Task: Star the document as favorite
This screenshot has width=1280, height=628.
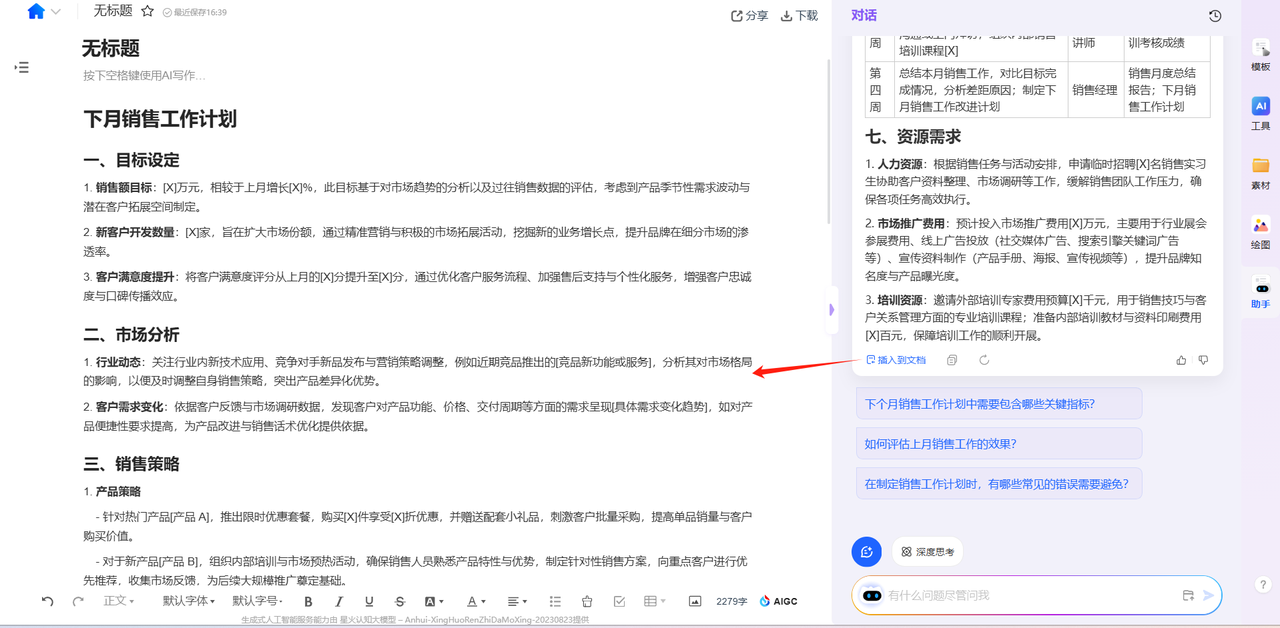Action: pyautogui.click(x=147, y=12)
